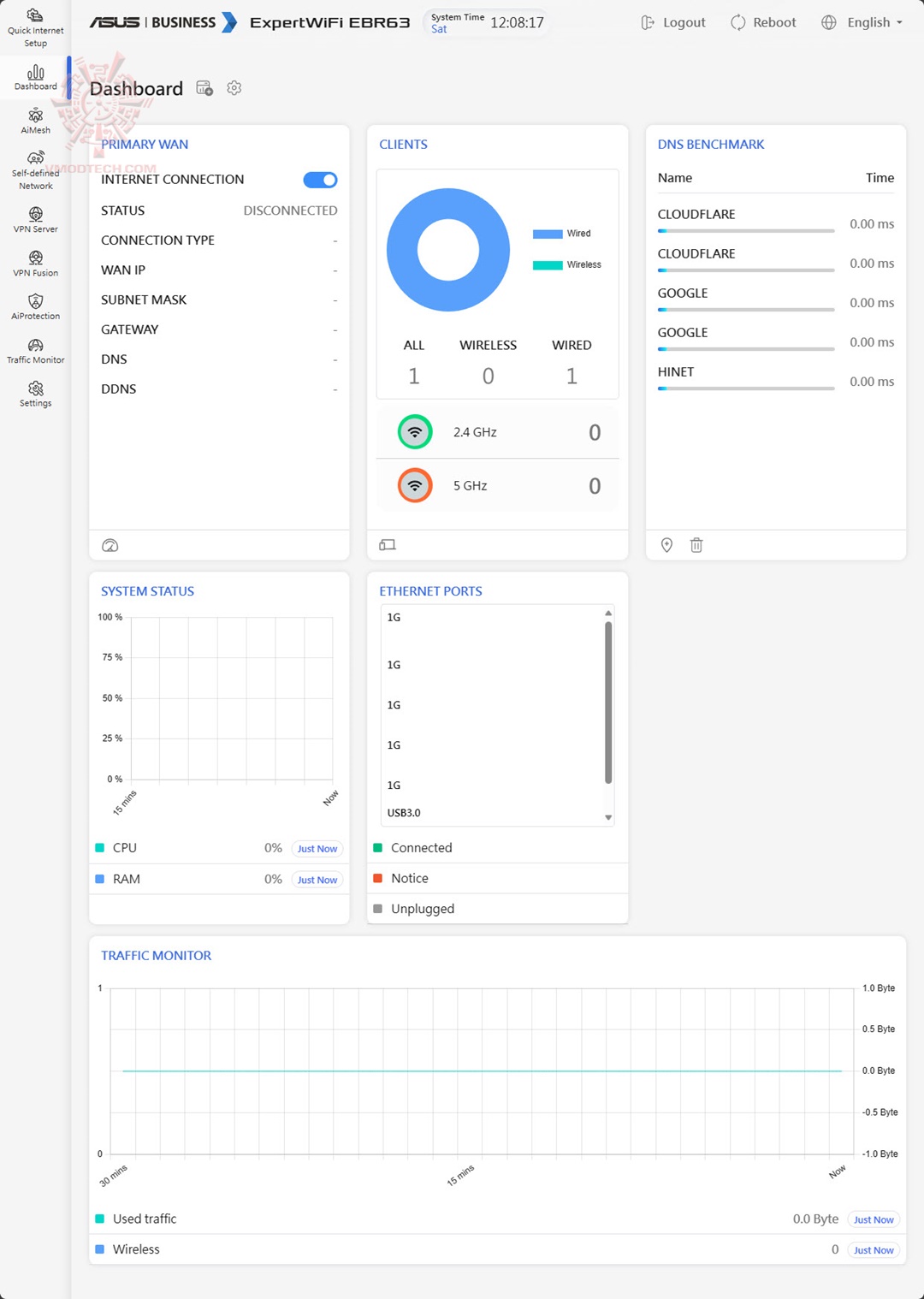Viewport: 924px width, 1299px height.
Task: Click the ASUS Business logo
Action: point(163,22)
